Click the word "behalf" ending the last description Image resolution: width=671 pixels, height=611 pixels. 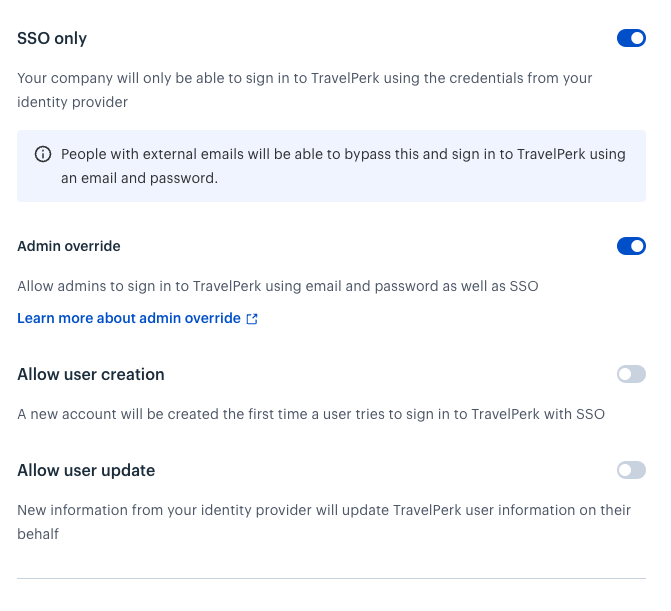[x=38, y=534]
